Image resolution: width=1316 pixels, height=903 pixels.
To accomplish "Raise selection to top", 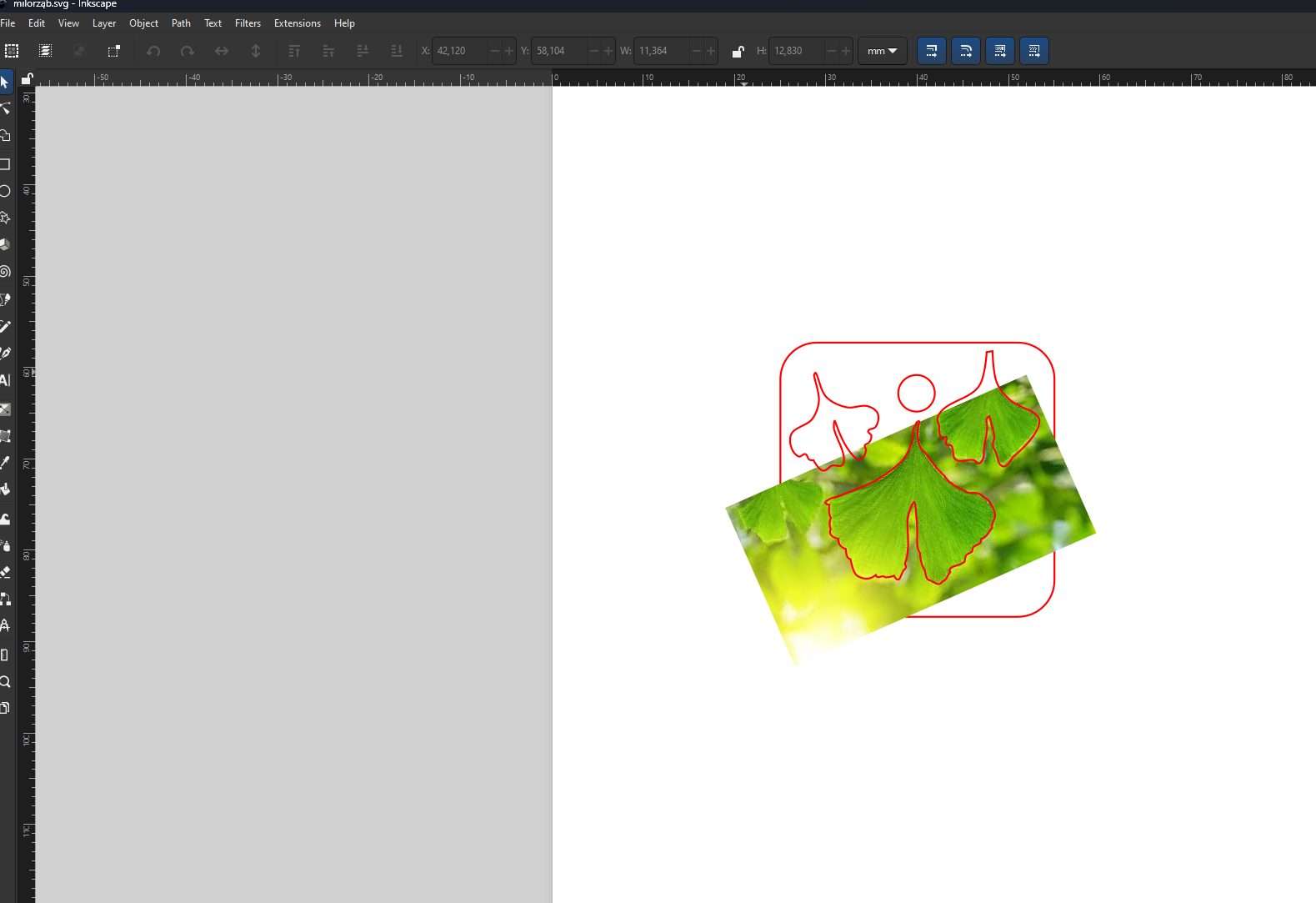I will (x=294, y=51).
